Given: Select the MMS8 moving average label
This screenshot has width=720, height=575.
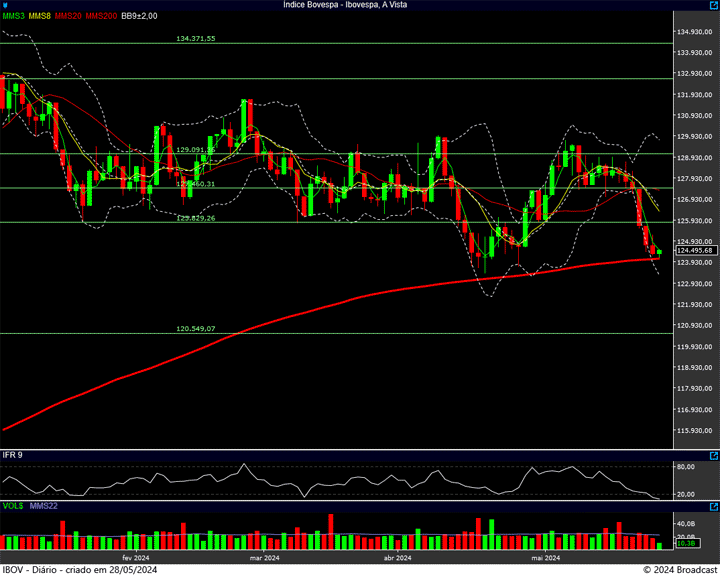Looking at the screenshot, I should [x=40, y=17].
